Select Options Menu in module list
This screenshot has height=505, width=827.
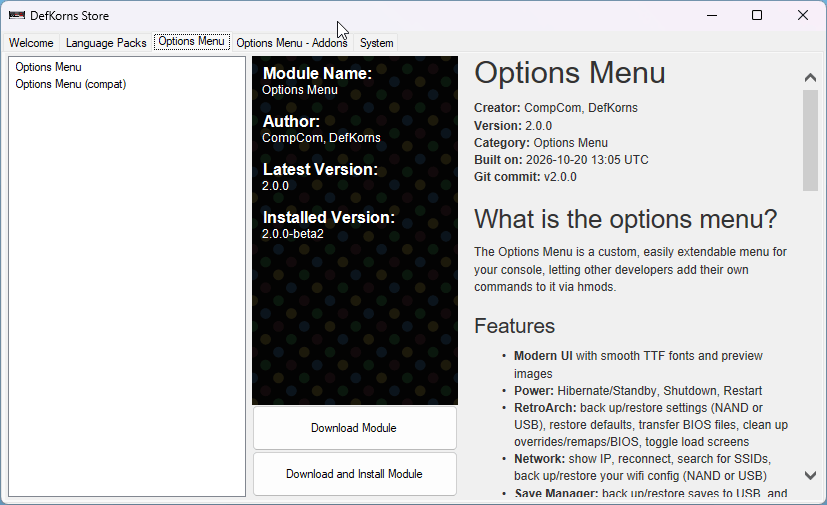(49, 67)
